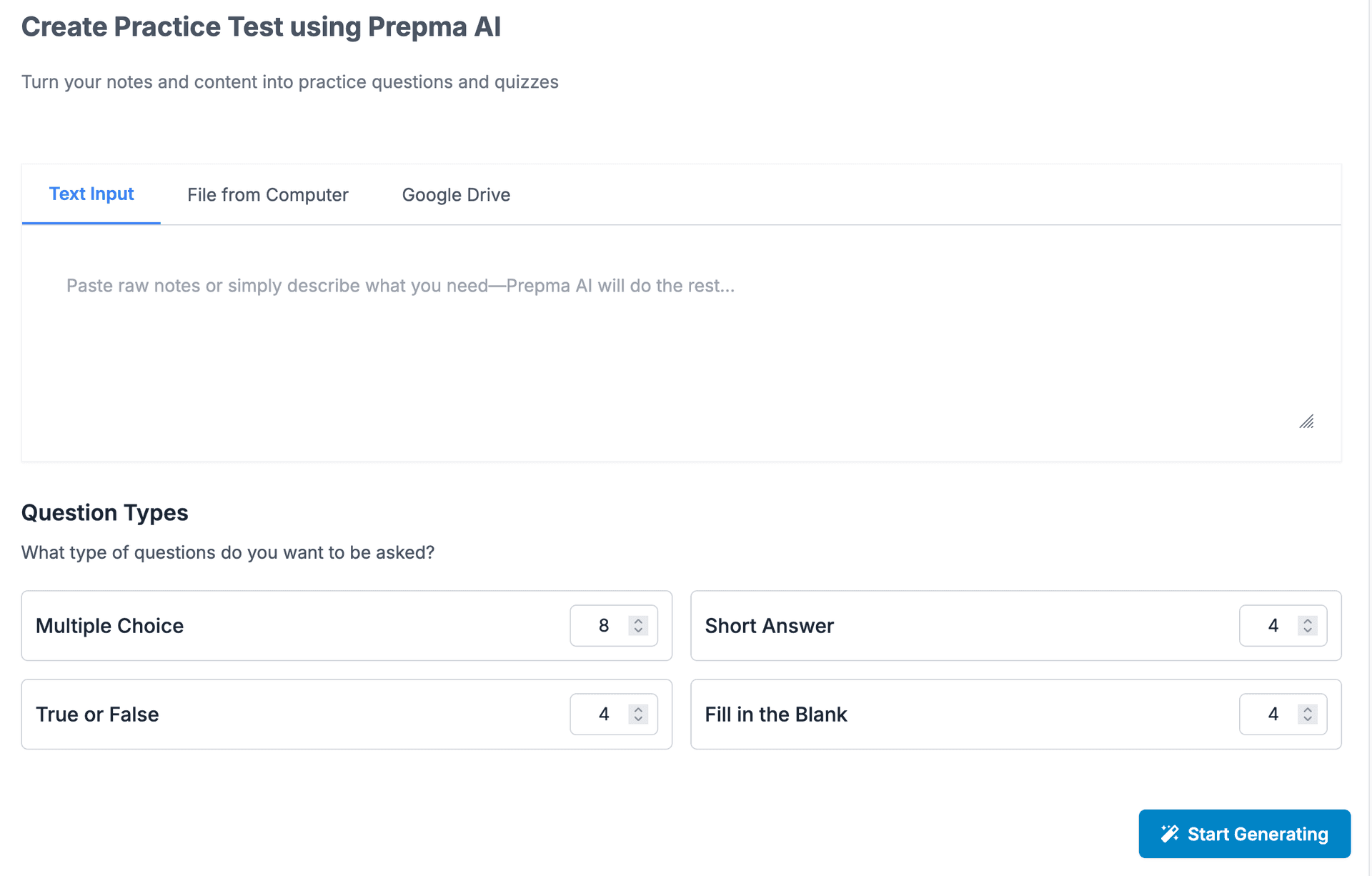
Task: Click the textarea resize handle icon
Action: tap(1306, 422)
